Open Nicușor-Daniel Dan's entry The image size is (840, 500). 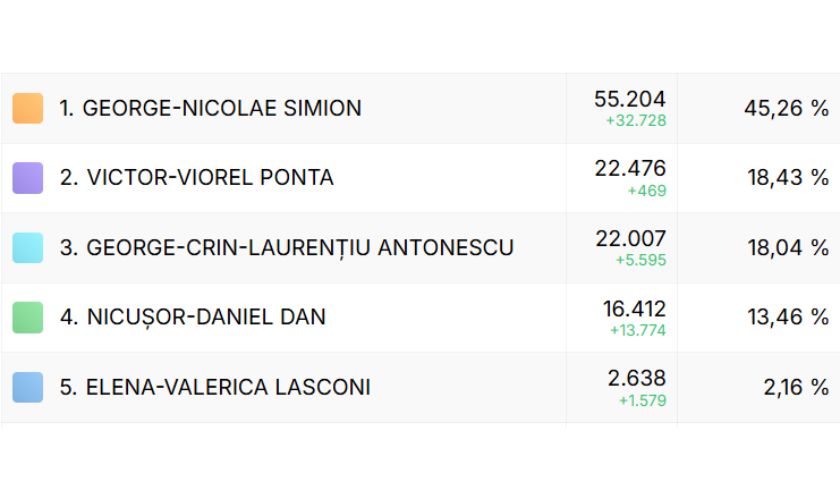tap(192, 317)
